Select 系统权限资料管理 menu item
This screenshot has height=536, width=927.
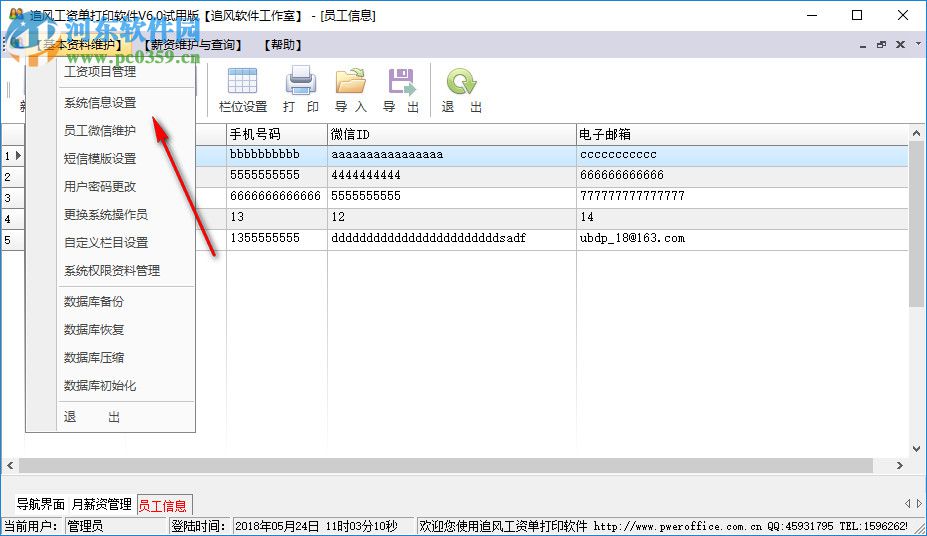112,271
